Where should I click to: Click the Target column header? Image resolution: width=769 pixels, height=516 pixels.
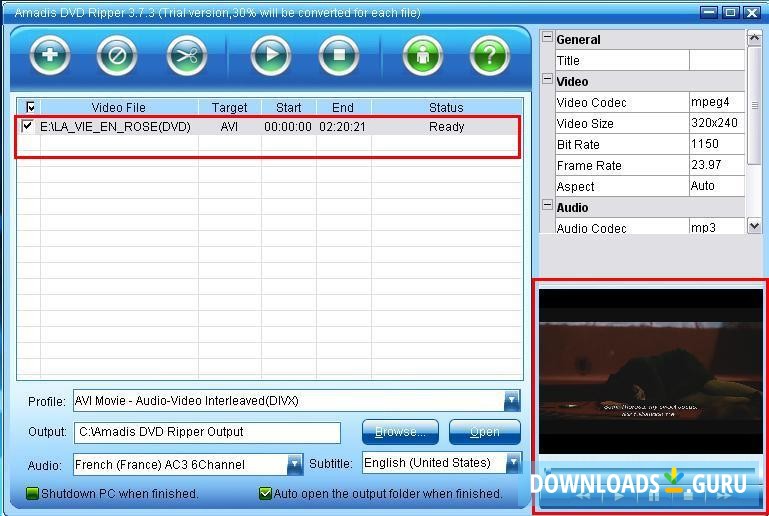coord(230,107)
